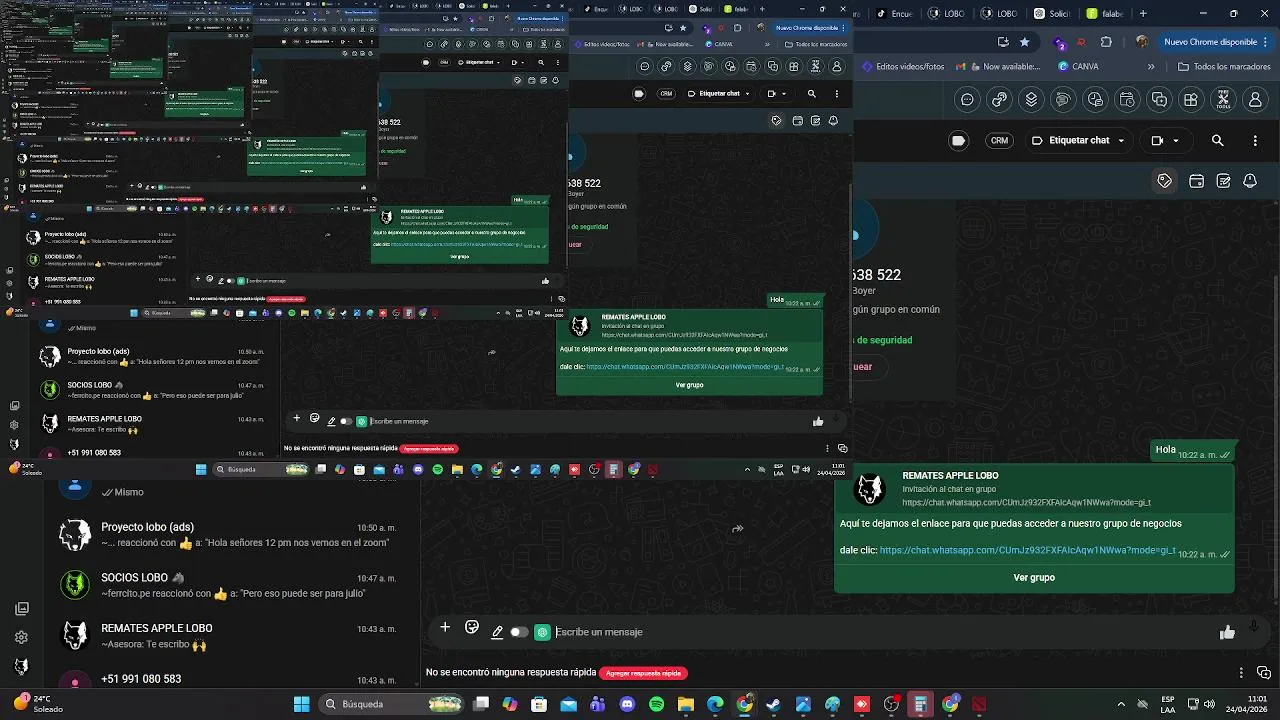Open the arrow next to the outermost video call icon
1280x720 pixels.
click(x=1175, y=141)
